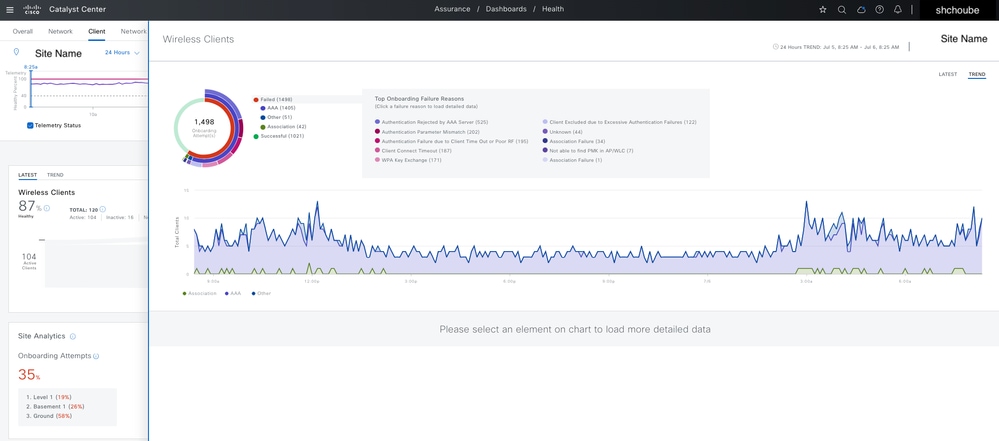This screenshot has width=999, height=441.
Task: Click info icon beside Onboarding Attempts
Action: [x=96, y=356]
